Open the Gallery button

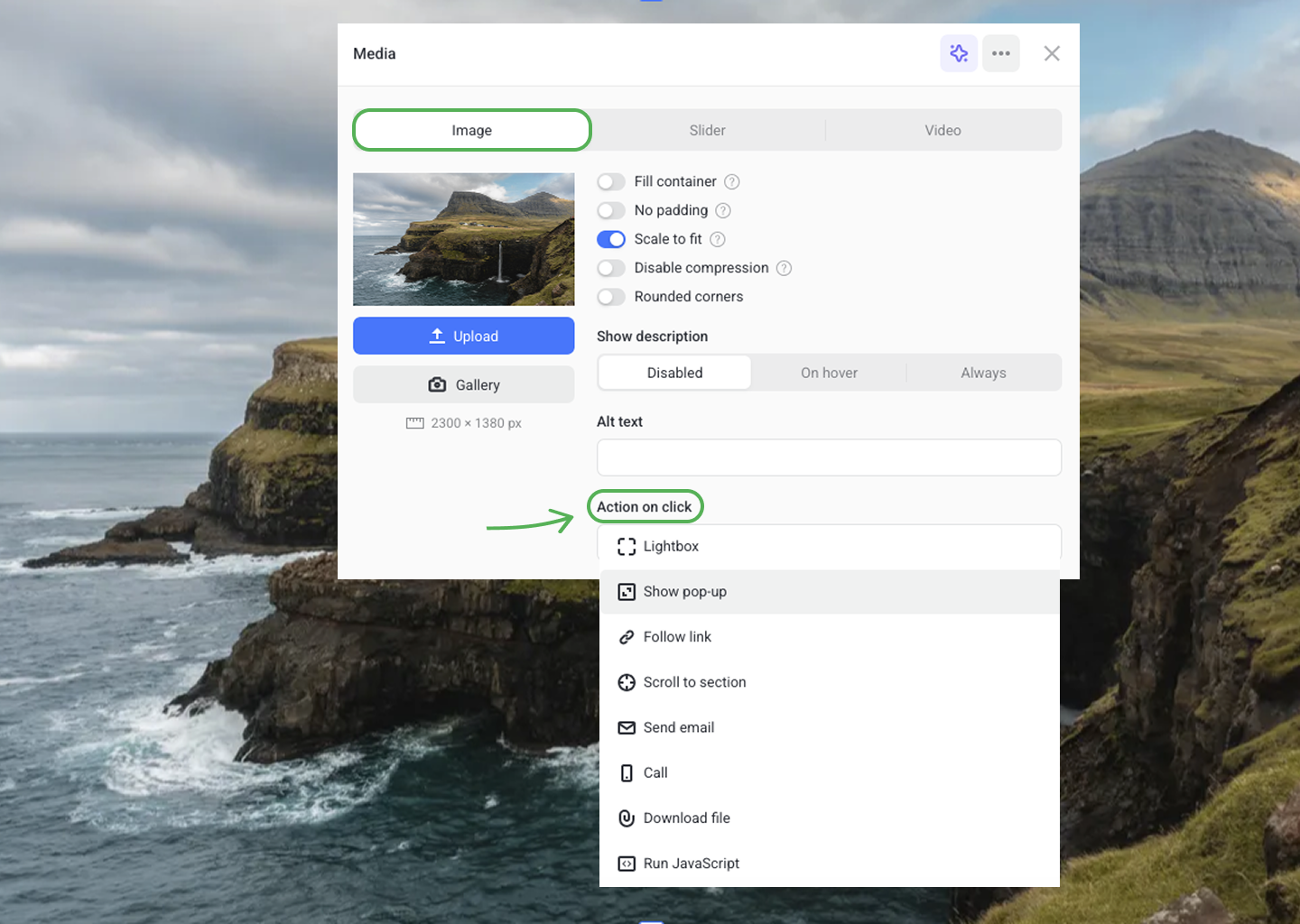[463, 384]
